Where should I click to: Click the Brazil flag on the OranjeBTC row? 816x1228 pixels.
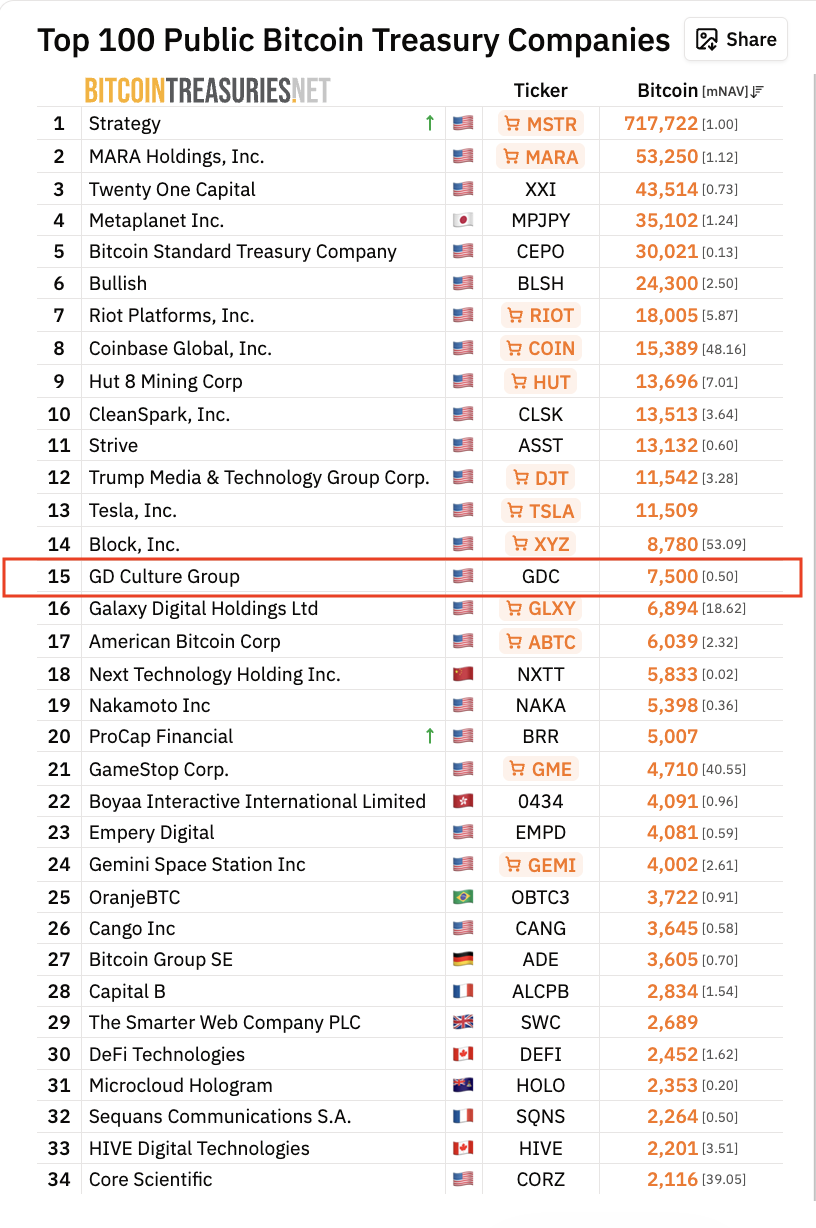point(462,896)
